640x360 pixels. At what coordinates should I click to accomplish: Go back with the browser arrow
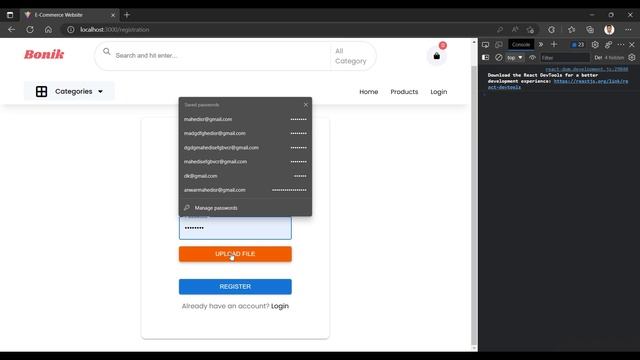(11, 29)
